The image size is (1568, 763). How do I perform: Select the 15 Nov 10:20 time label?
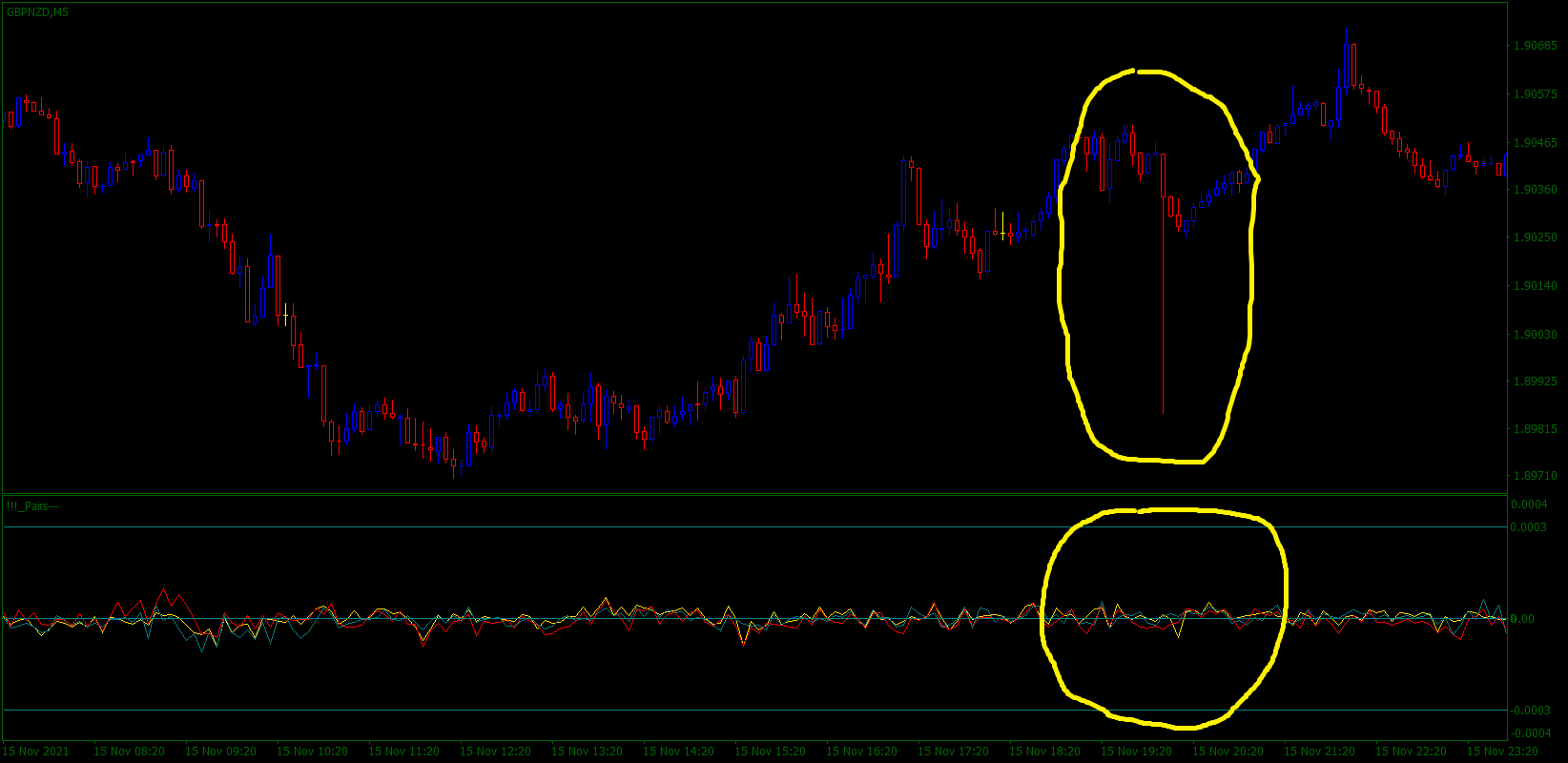click(x=312, y=752)
